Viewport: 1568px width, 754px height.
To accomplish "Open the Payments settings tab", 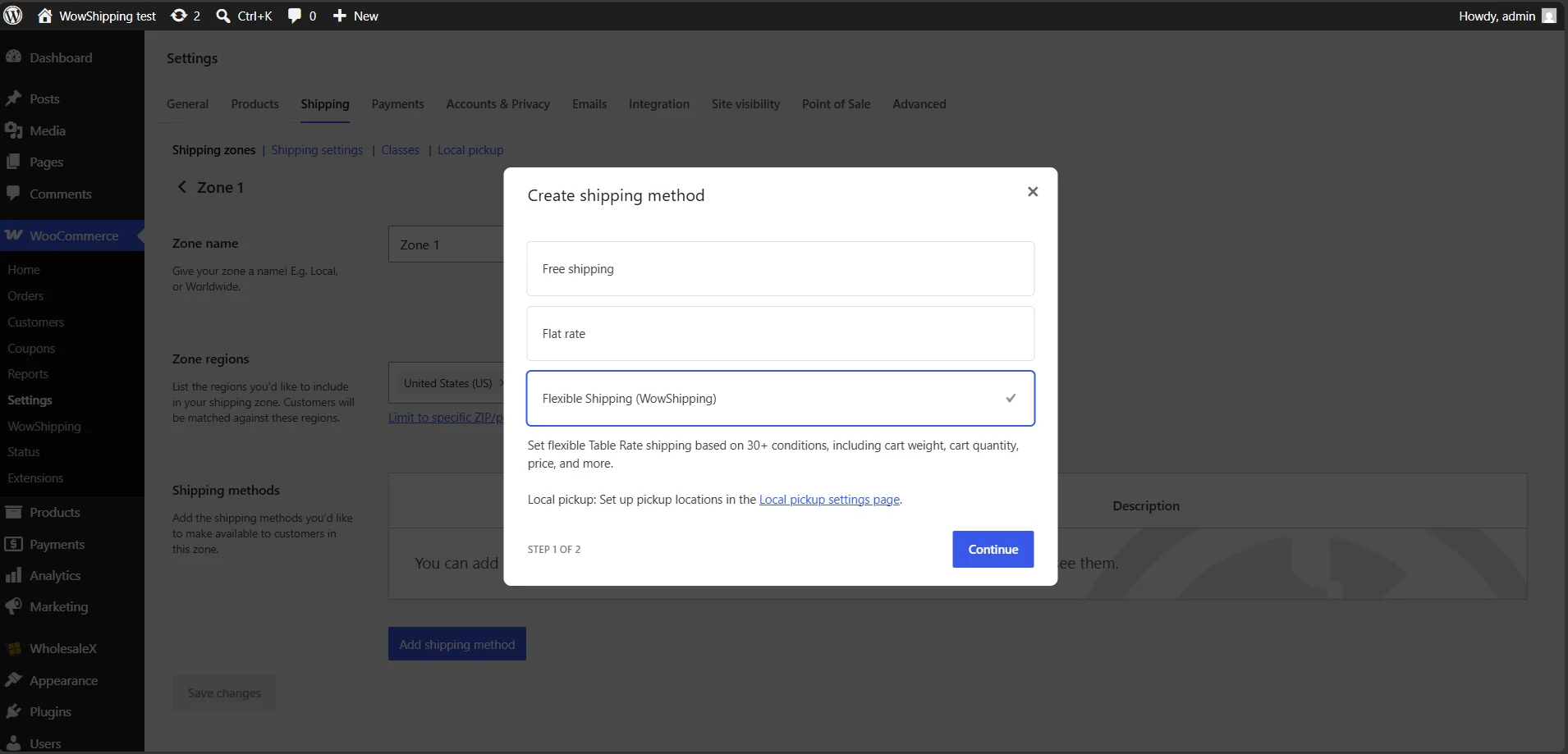I will click(x=397, y=104).
